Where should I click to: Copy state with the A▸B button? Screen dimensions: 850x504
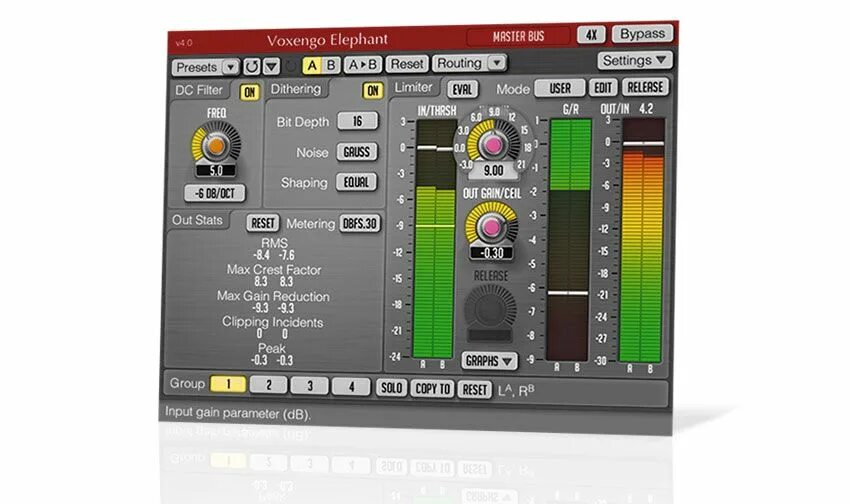[363, 64]
